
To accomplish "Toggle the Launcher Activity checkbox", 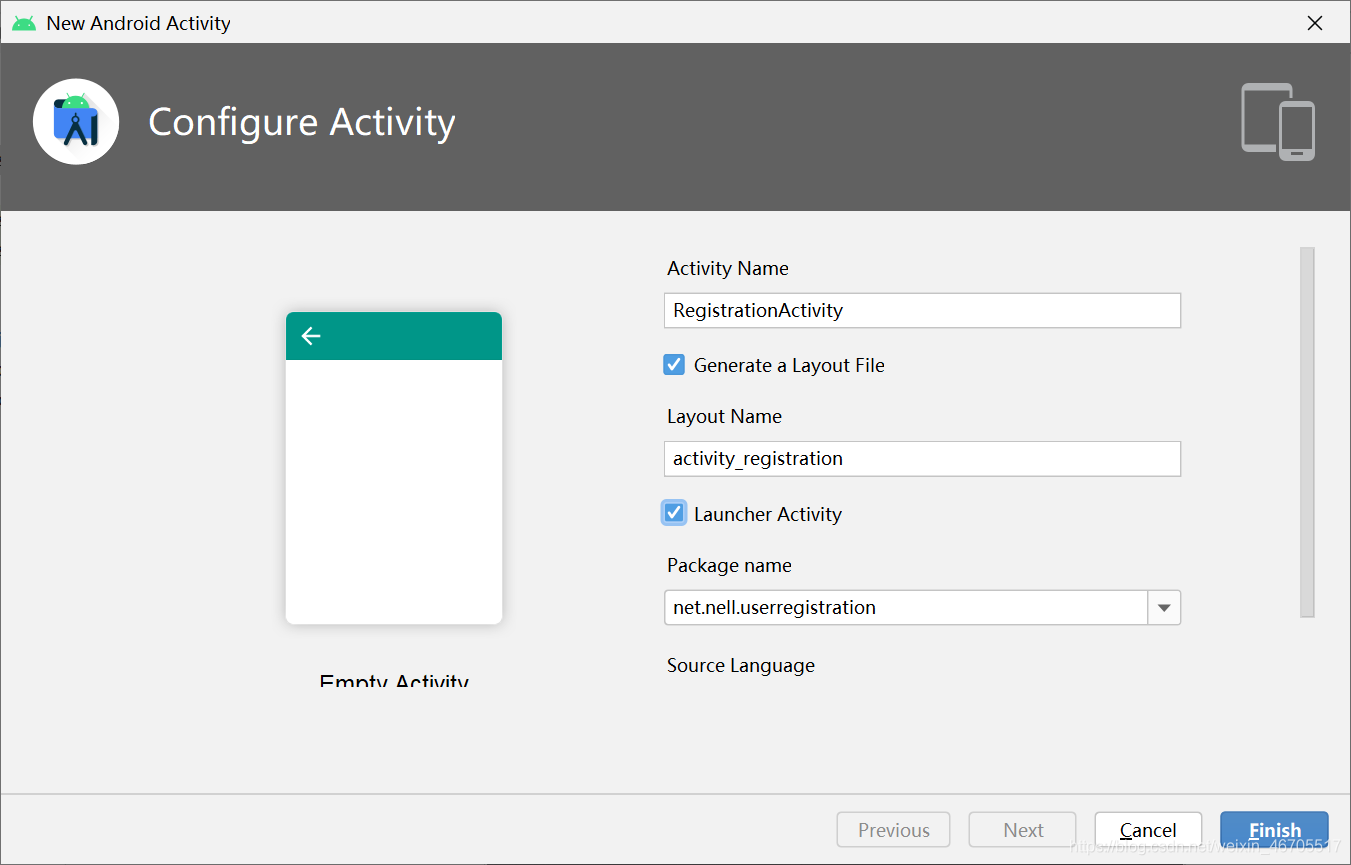I will 674,513.
